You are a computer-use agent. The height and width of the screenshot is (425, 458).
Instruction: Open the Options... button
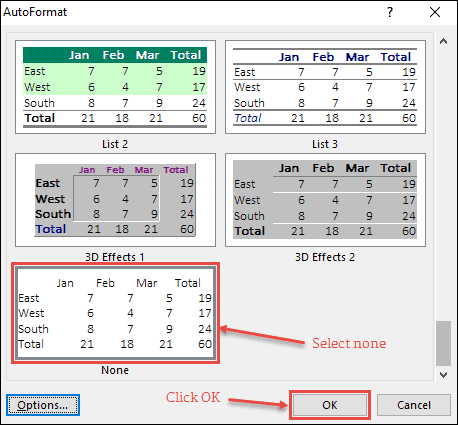[x=43, y=405]
